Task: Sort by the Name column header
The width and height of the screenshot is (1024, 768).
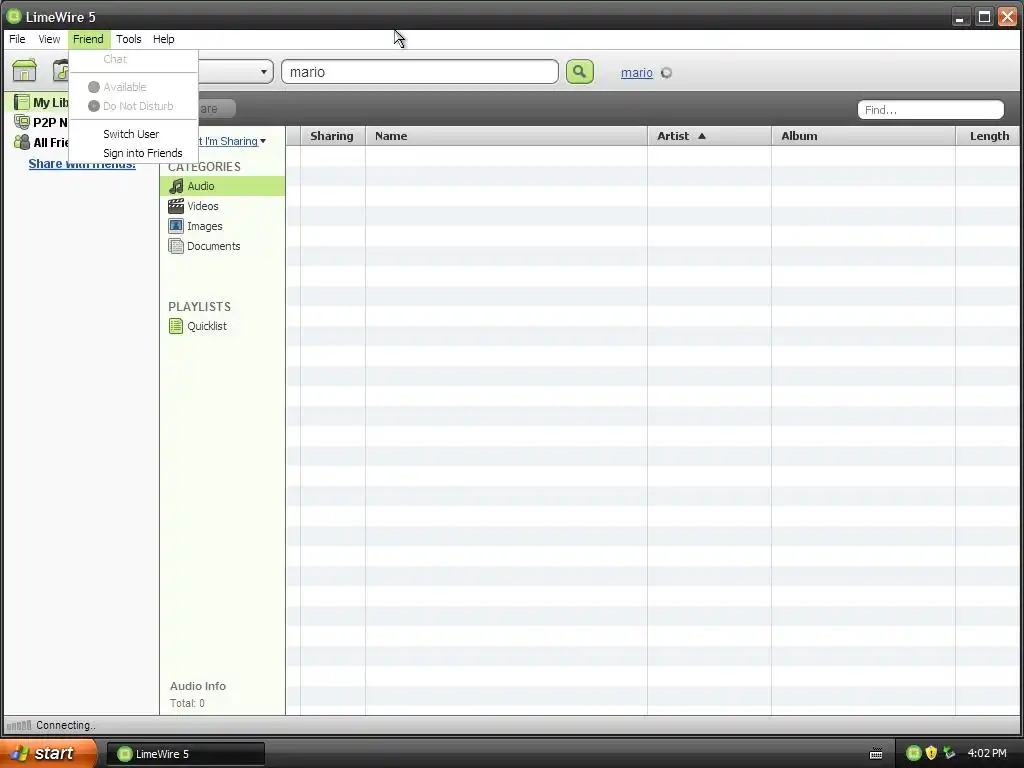Action: (506, 136)
